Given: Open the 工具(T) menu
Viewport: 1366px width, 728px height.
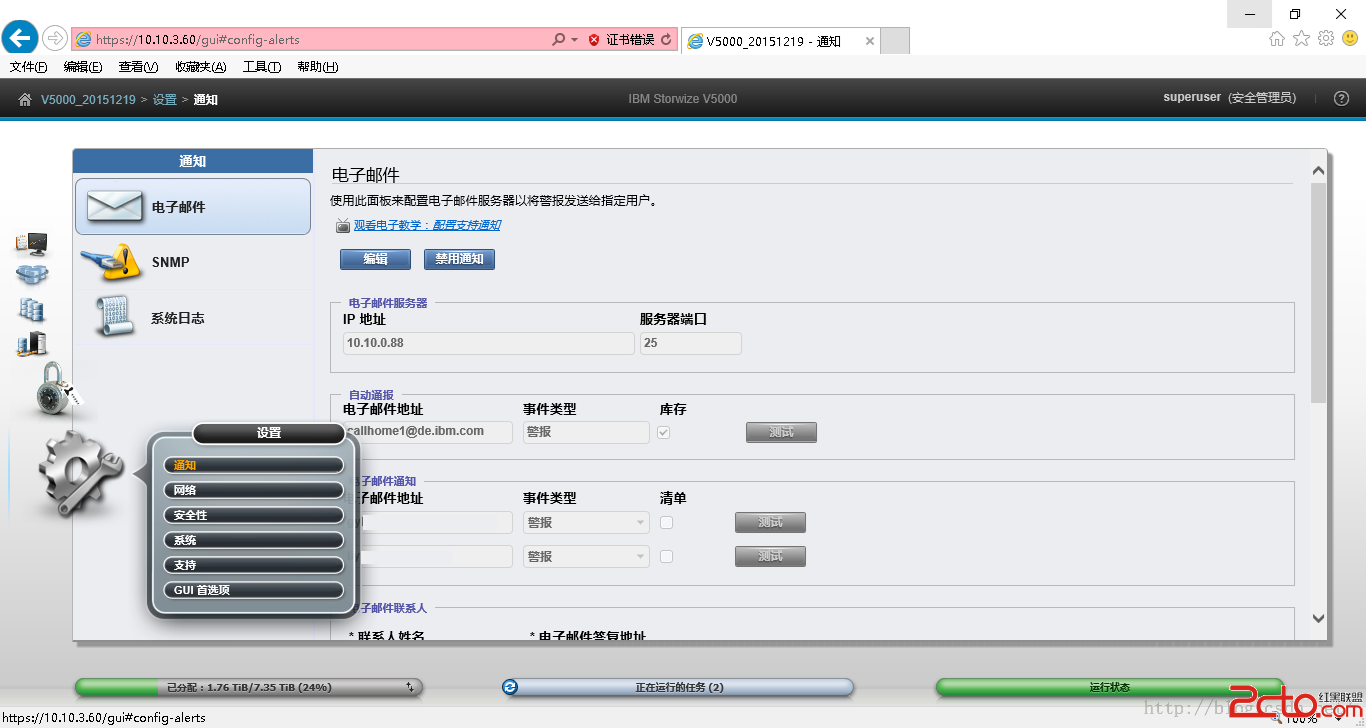Looking at the screenshot, I should 262,67.
